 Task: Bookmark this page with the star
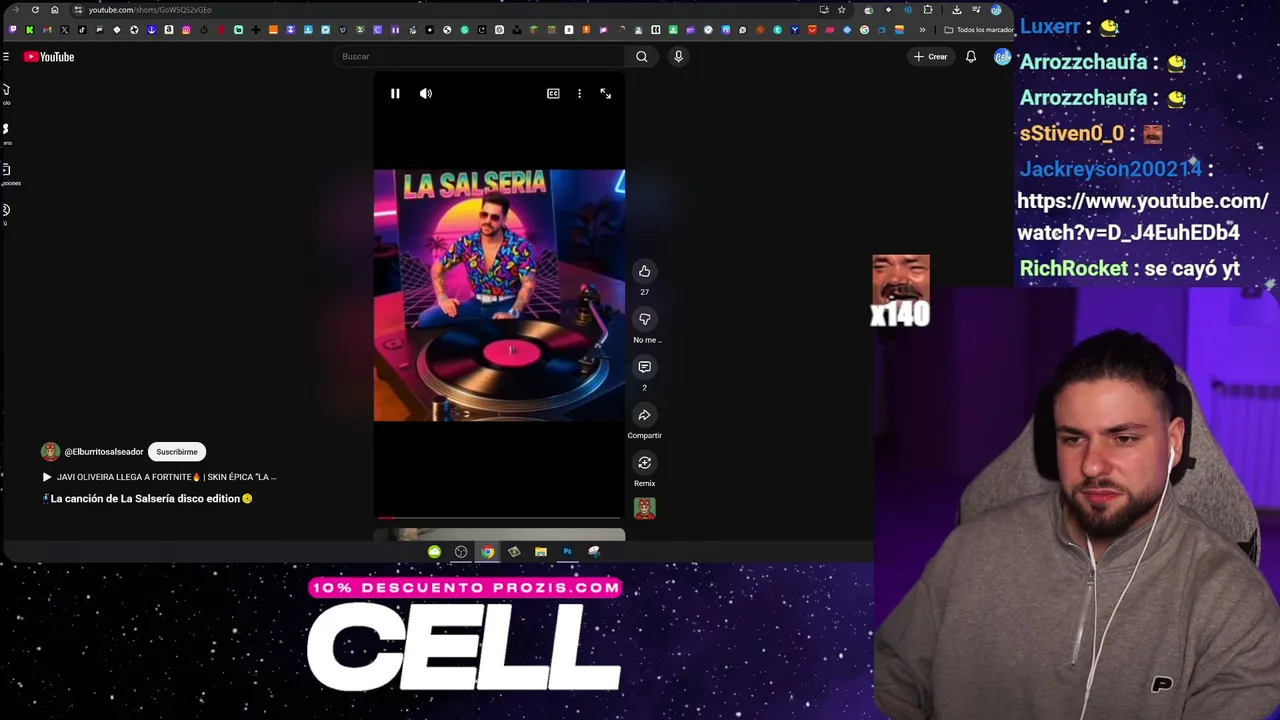(x=842, y=10)
